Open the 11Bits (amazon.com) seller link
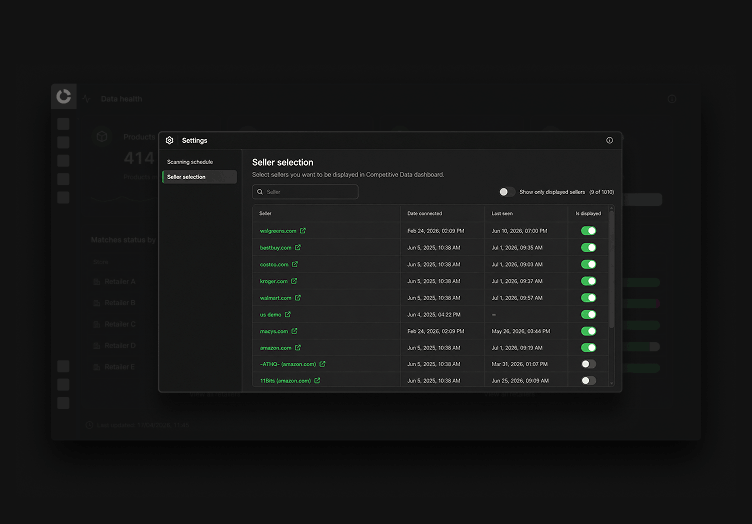 (x=285, y=381)
